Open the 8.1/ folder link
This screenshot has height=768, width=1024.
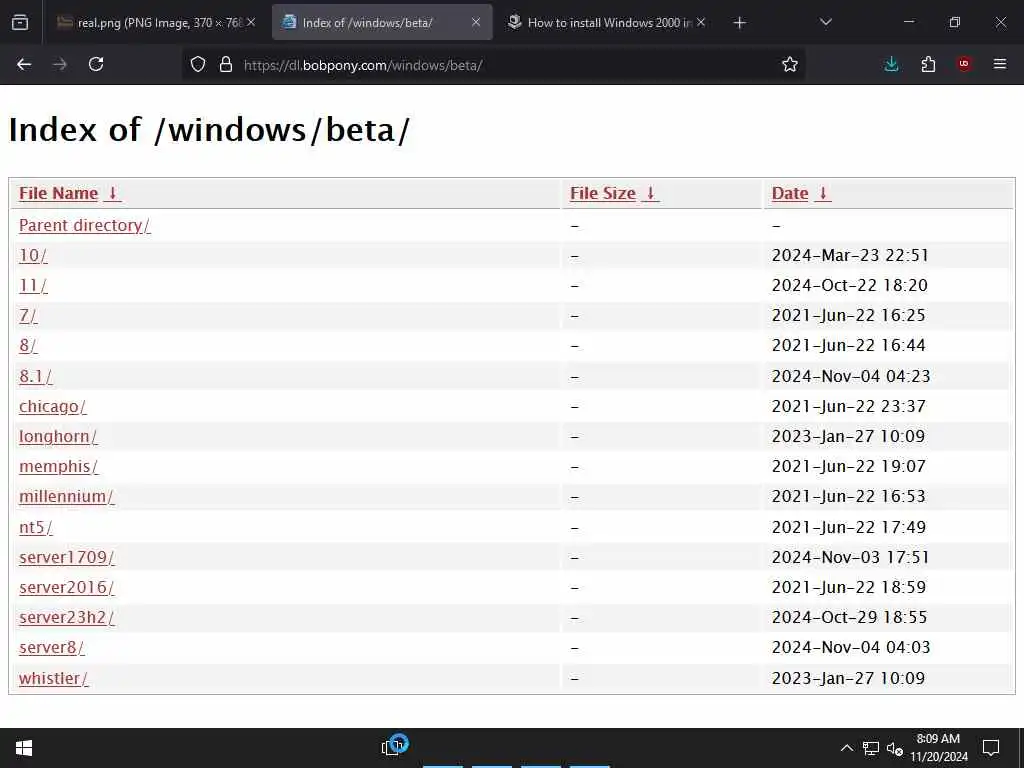click(x=35, y=376)
